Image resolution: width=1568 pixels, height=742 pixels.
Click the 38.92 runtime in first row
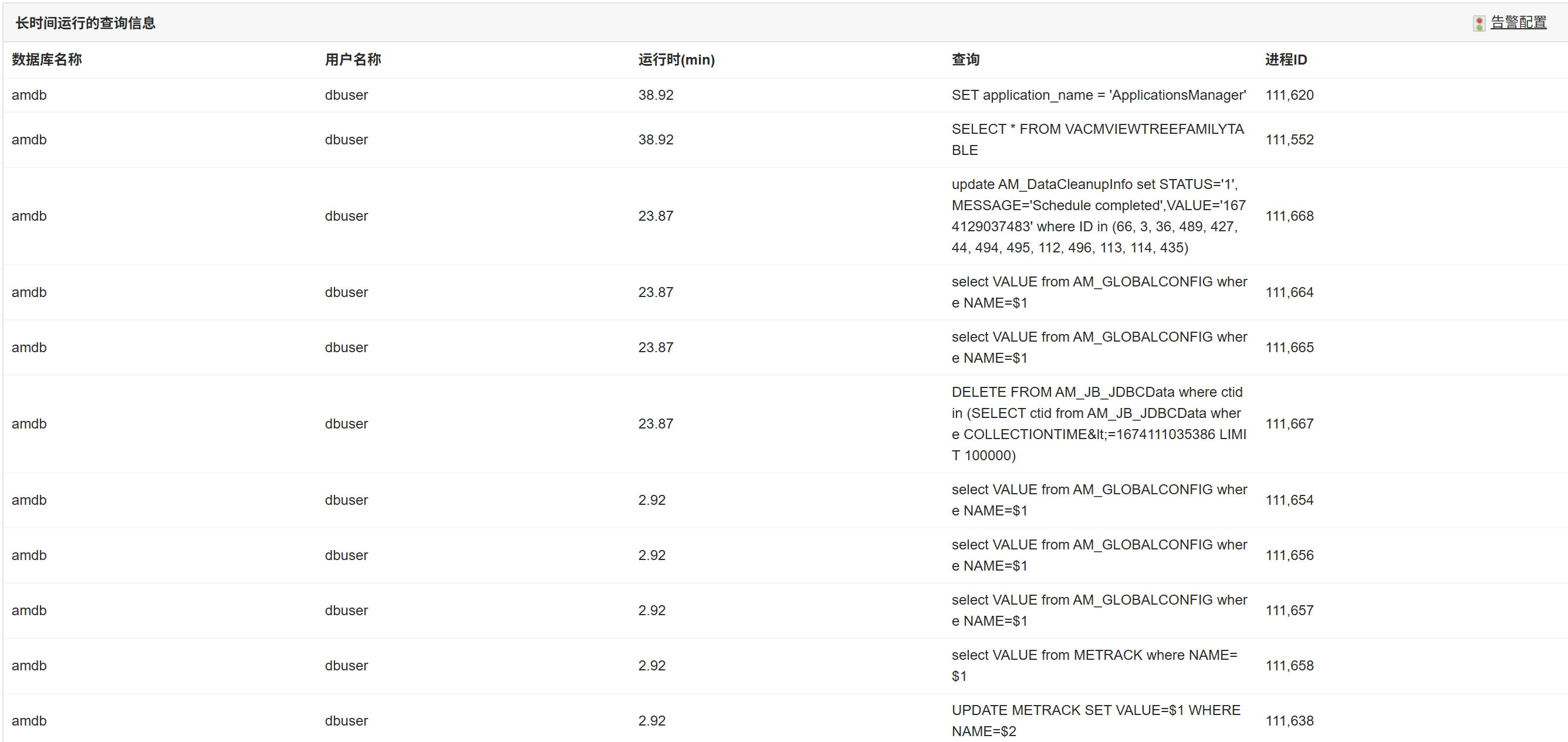pyautogui.click(x=655, y=95)
